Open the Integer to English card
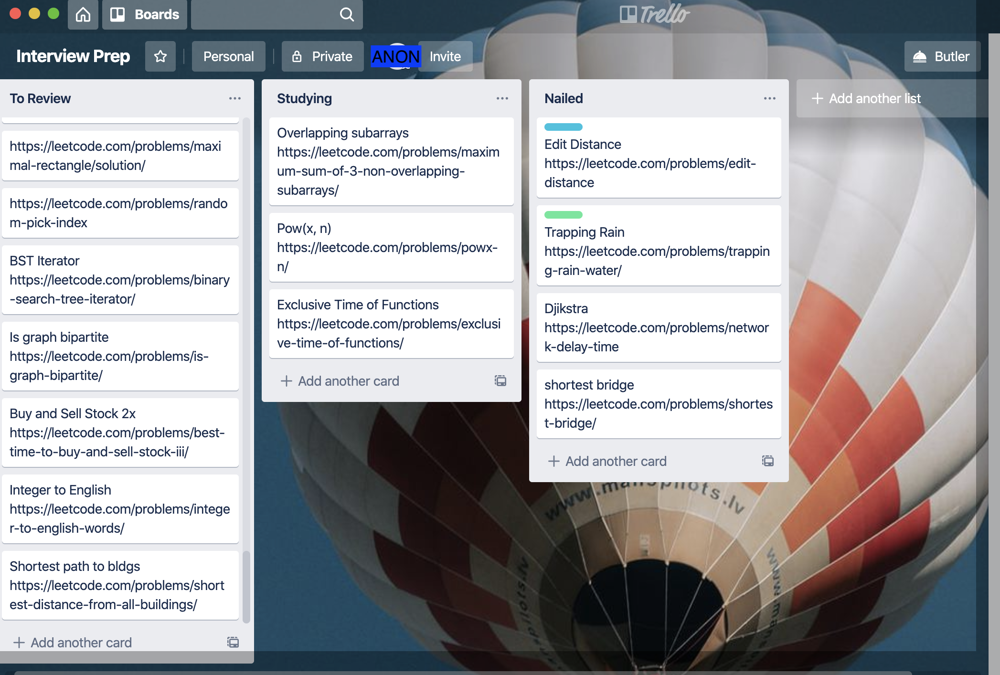The image size is (1000, 675). point(121,509)
